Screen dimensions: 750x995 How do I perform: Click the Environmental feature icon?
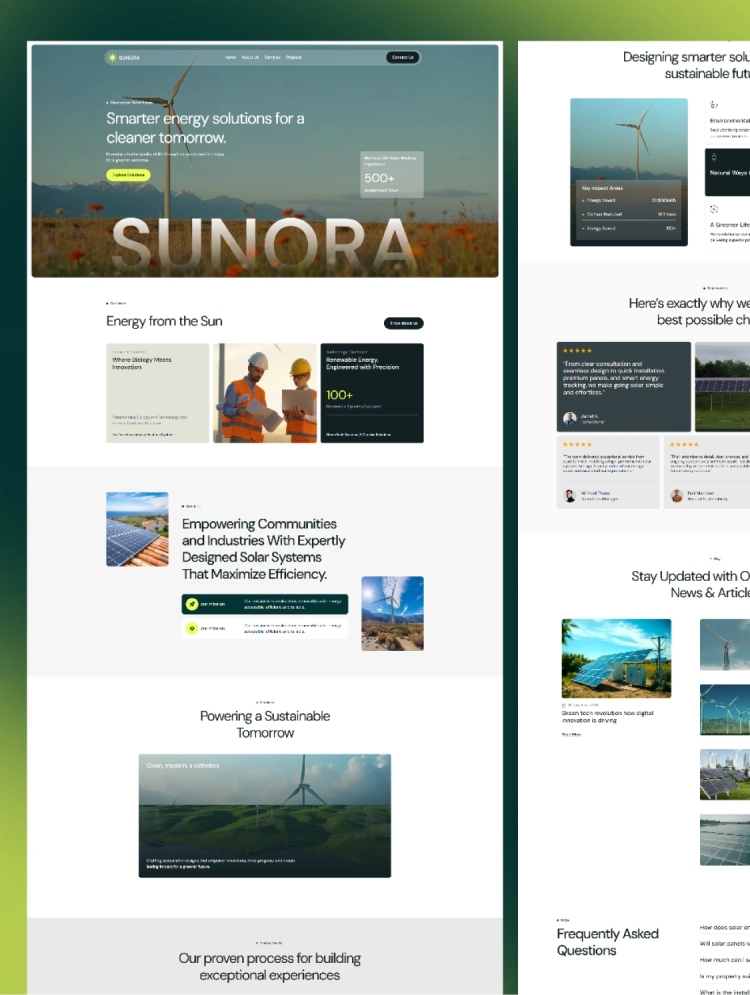[x=714, y=105]
